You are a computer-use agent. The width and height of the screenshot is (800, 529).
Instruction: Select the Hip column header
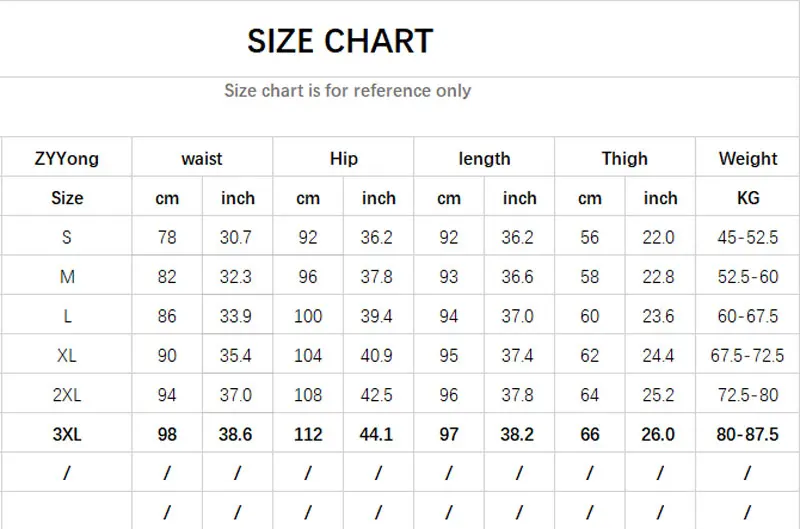pyautogui.click(x=343, y=158)
